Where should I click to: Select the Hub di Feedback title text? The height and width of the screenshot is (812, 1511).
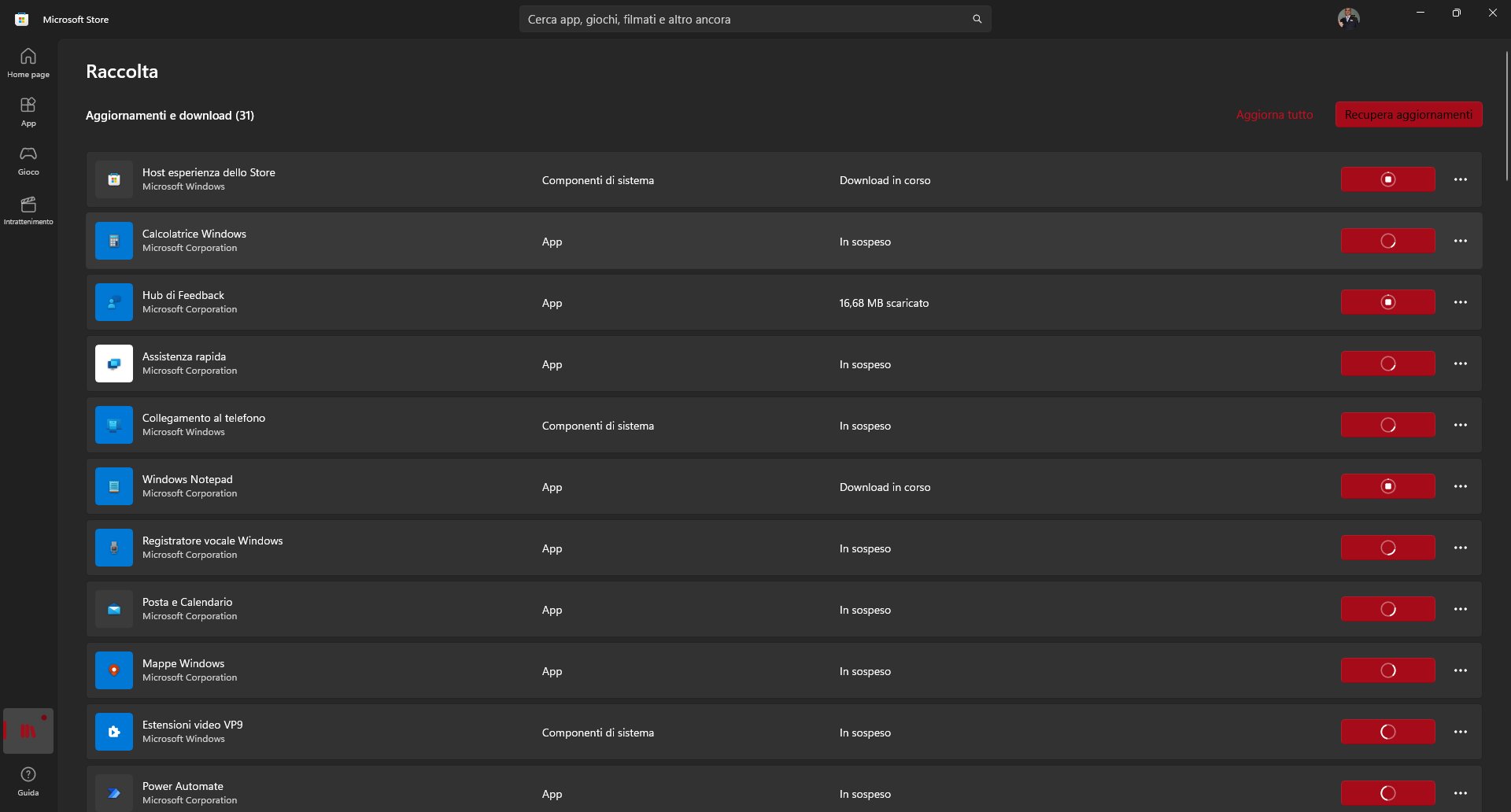click(183, 295)
